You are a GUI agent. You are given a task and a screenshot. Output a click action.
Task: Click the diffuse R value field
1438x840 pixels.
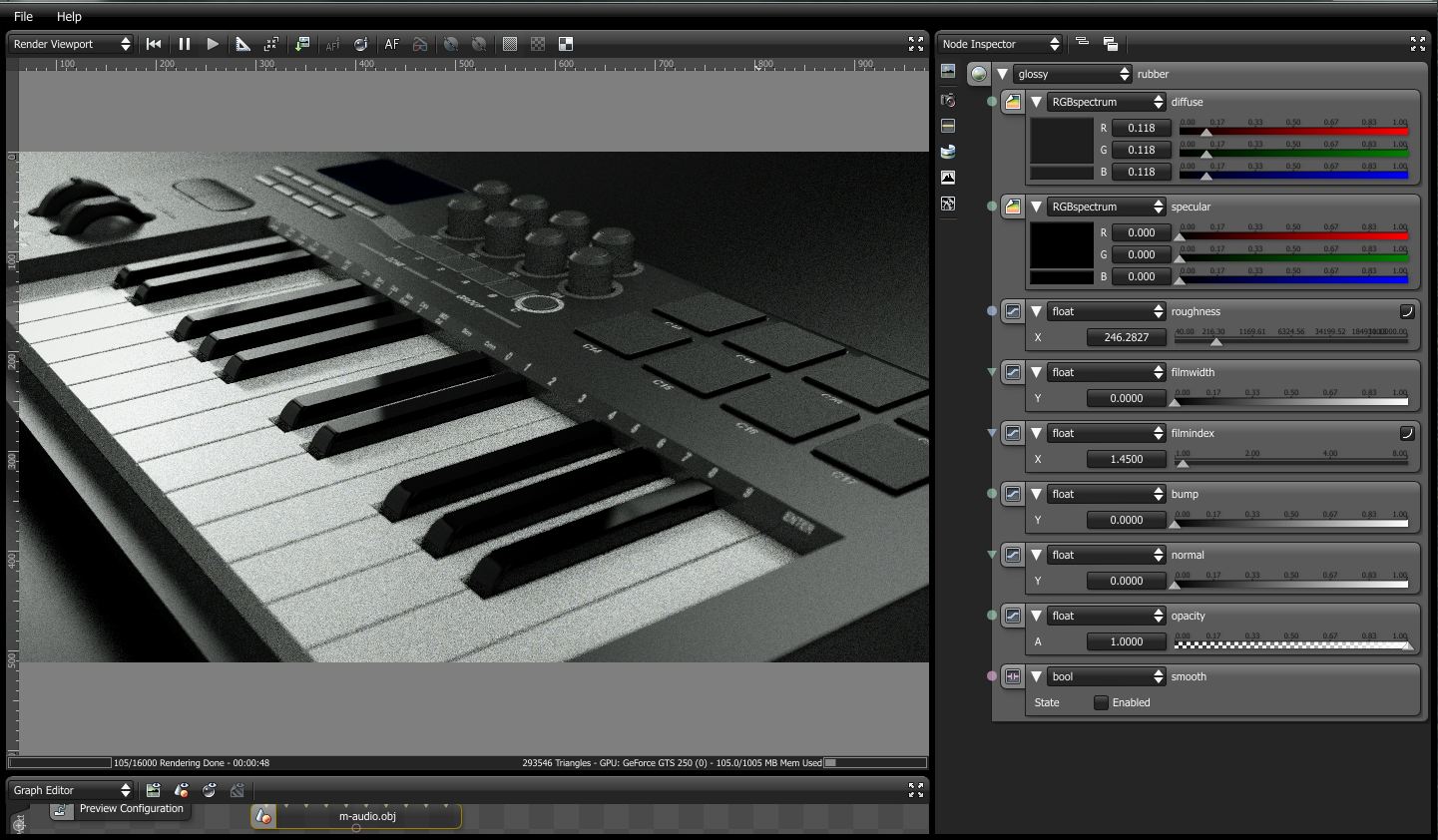click(x=1141, y=128)
